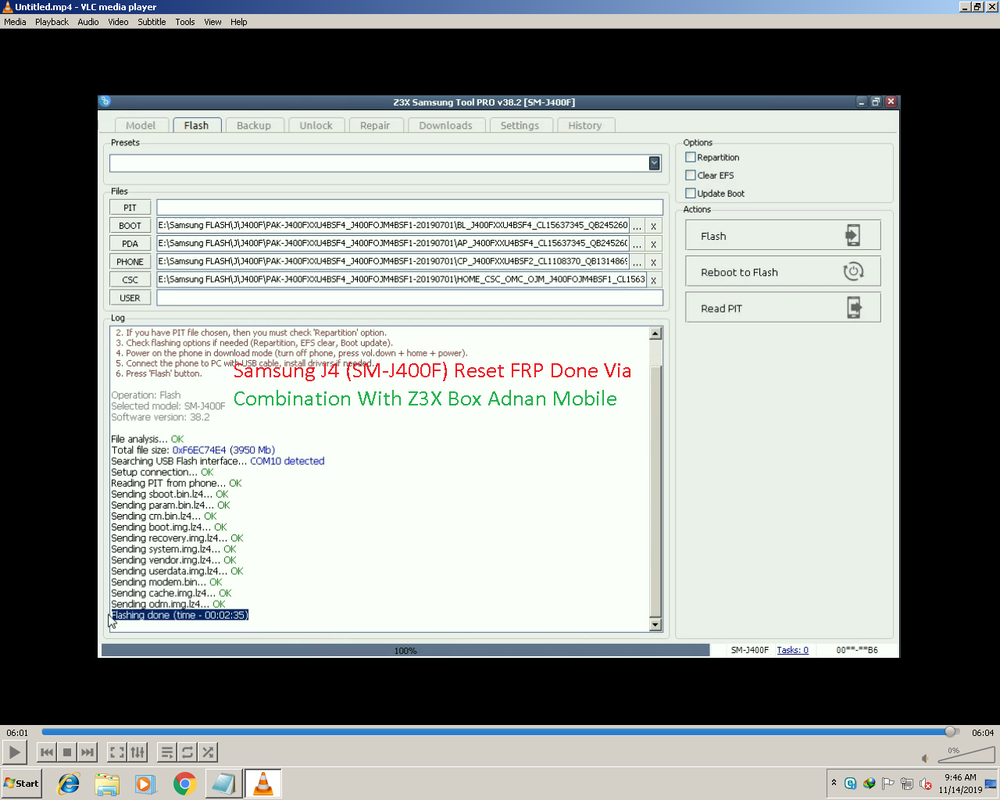1000x800 pixels.
Task: Toggle the VLC playlist view
Action: click(166, 753)
